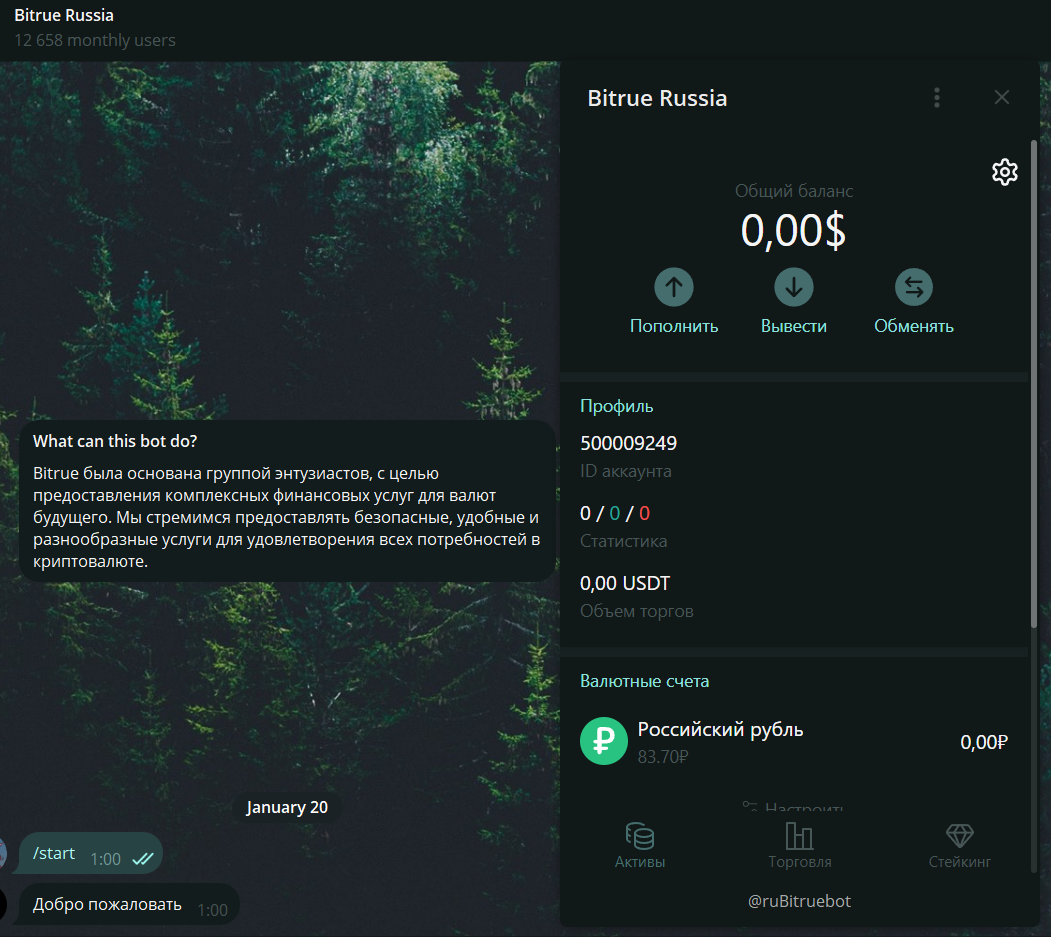Switch to the Стейкинг tab
Image resolution: width=1051 pixels, height=937 pixels.
(959, 846)
